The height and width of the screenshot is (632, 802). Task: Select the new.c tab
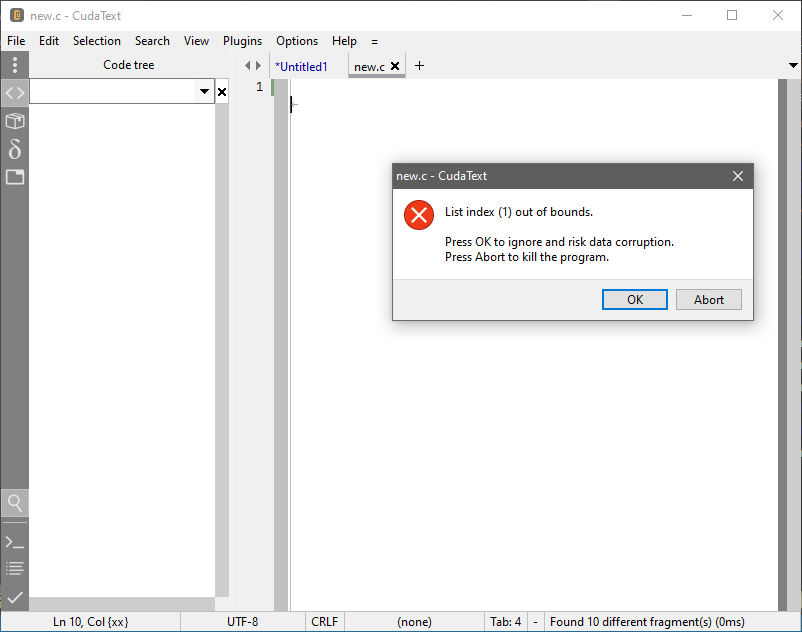point(369,66)
